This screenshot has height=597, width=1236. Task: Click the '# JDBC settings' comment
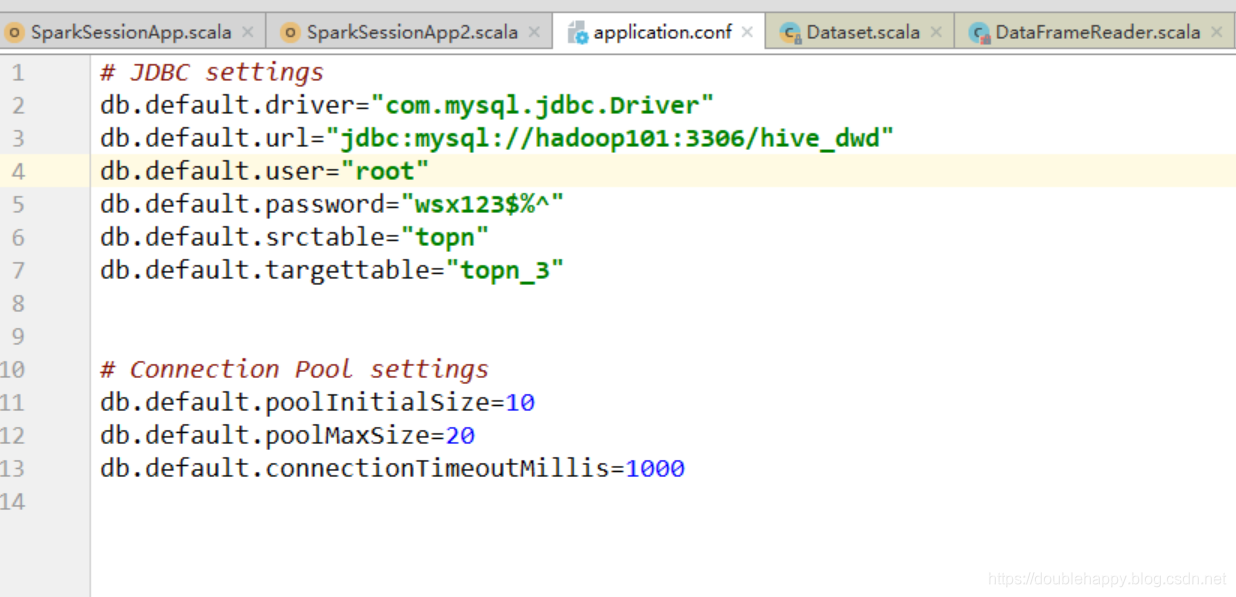212,72
